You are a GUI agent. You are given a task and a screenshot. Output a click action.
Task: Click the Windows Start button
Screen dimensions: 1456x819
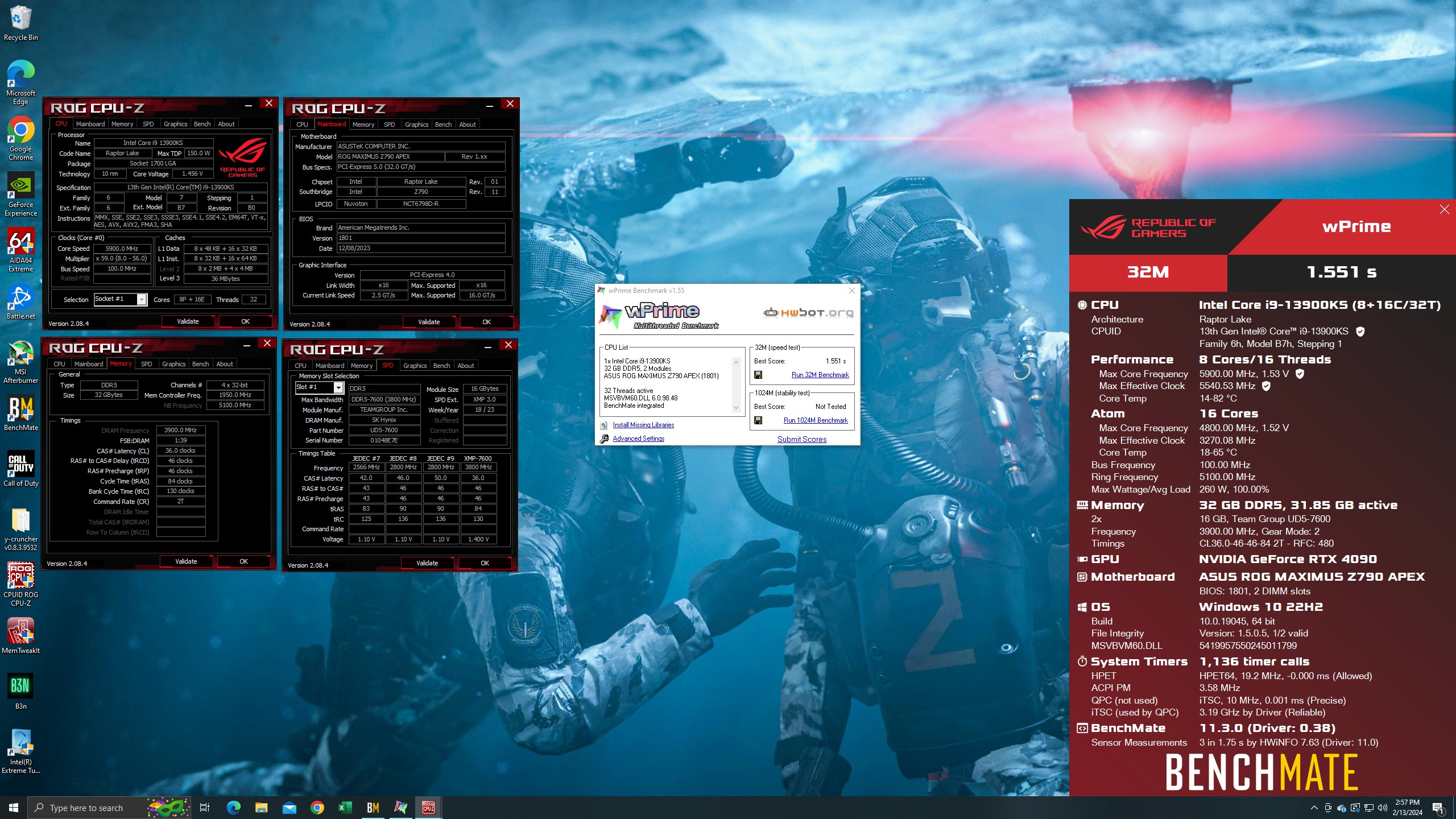pyautogui.click(x=14, y=808)
